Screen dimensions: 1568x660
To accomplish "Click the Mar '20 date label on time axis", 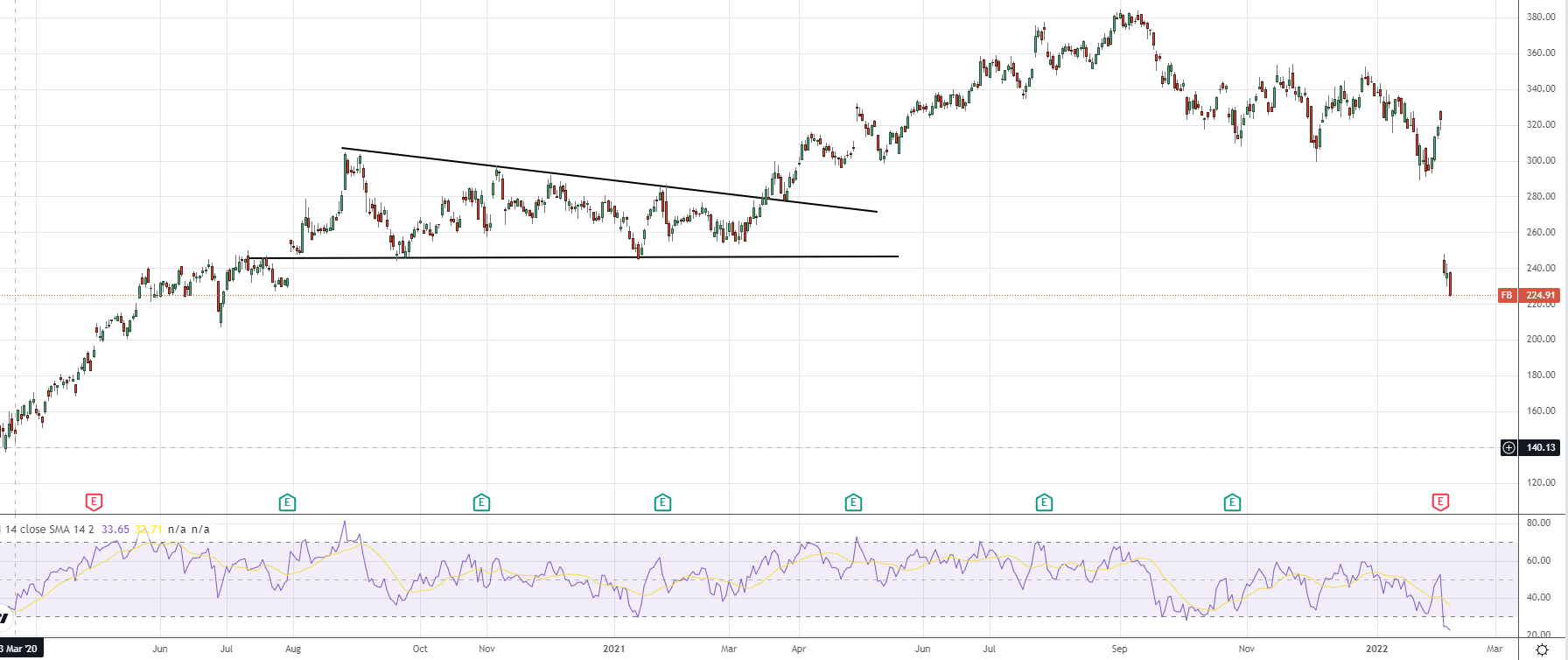I will [20, 649].
